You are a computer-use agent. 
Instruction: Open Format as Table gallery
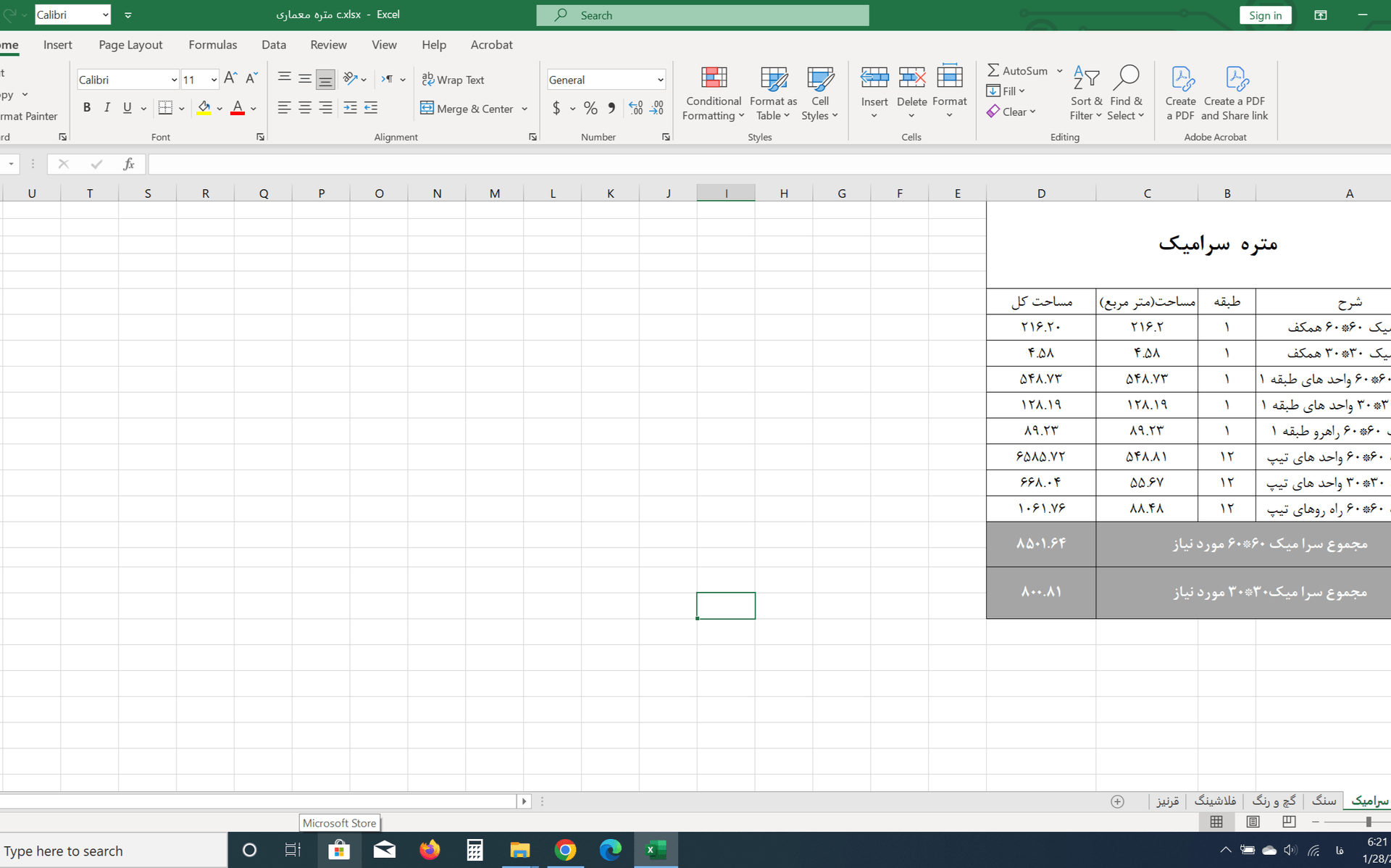click(773, 94)
